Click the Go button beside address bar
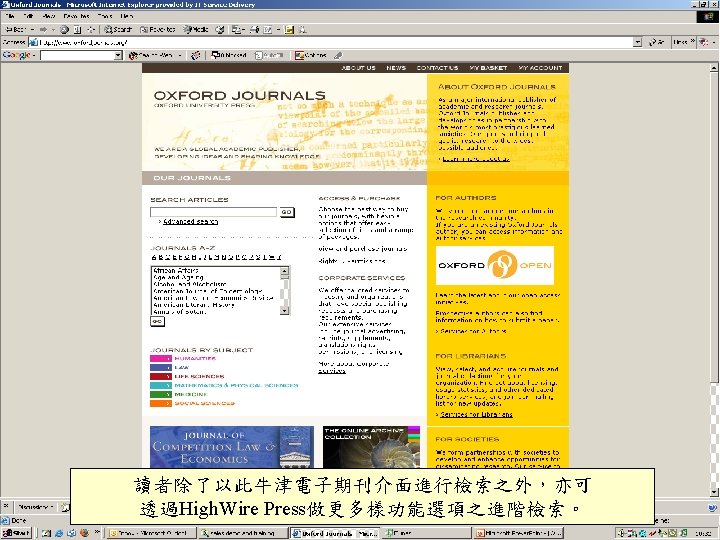 tap(657, 42)
